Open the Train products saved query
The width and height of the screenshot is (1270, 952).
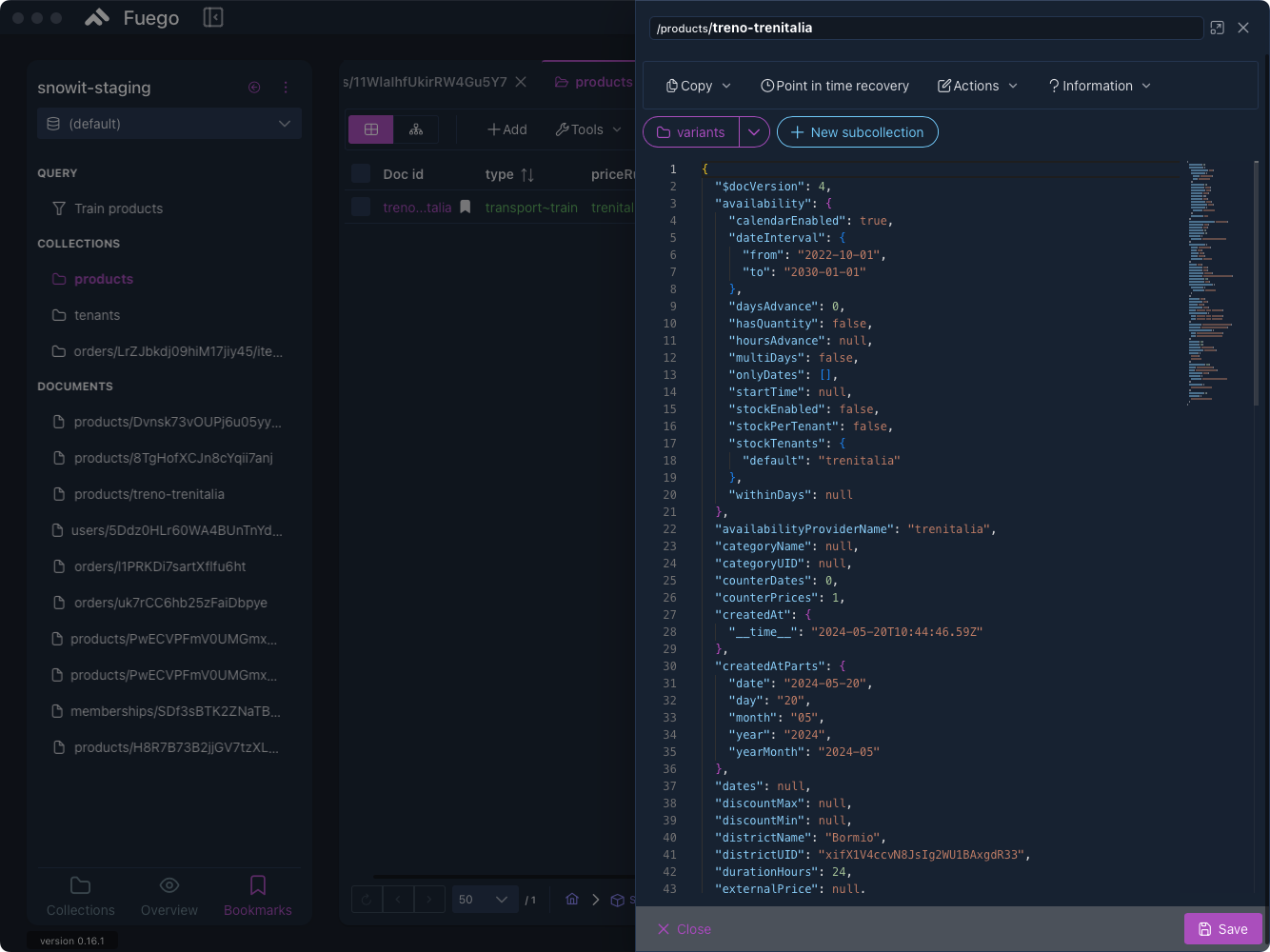click(118, 208)
